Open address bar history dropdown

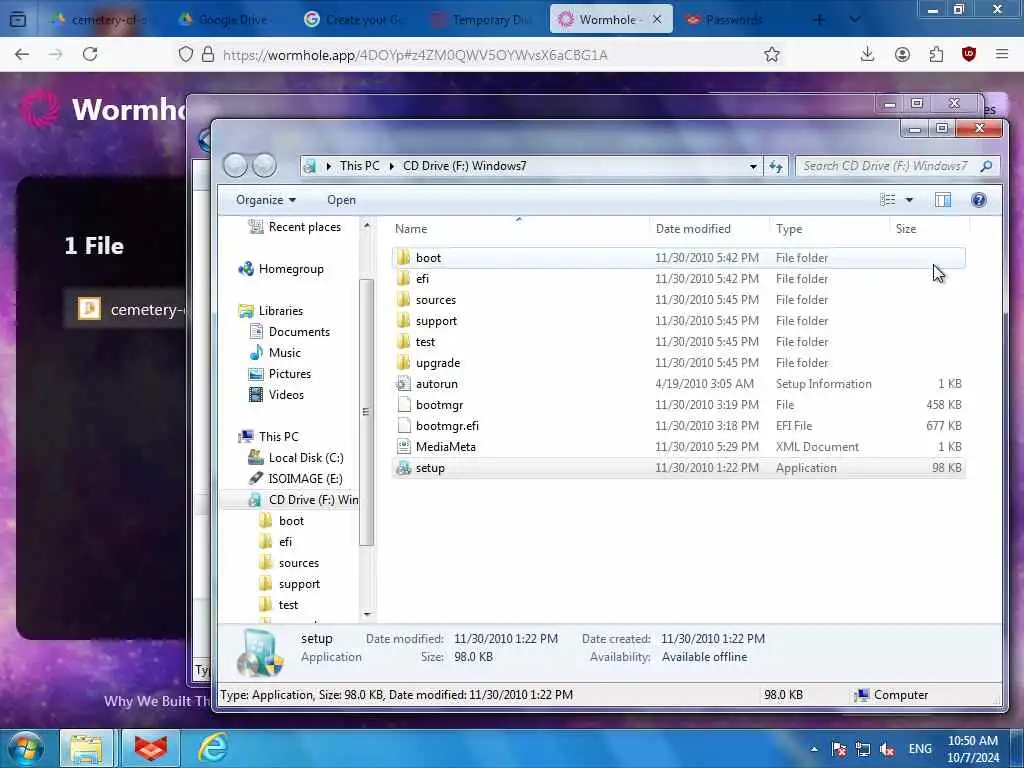click(x=753, y=166)
